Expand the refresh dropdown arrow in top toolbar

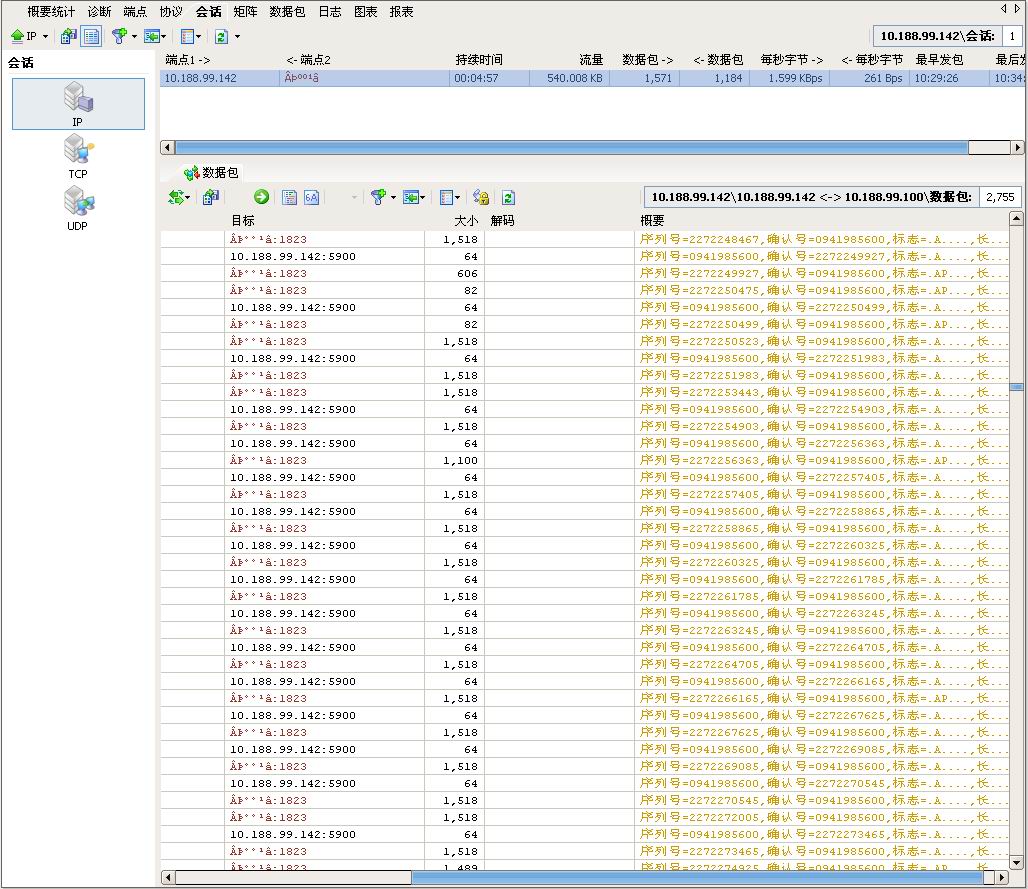[237, 37]
